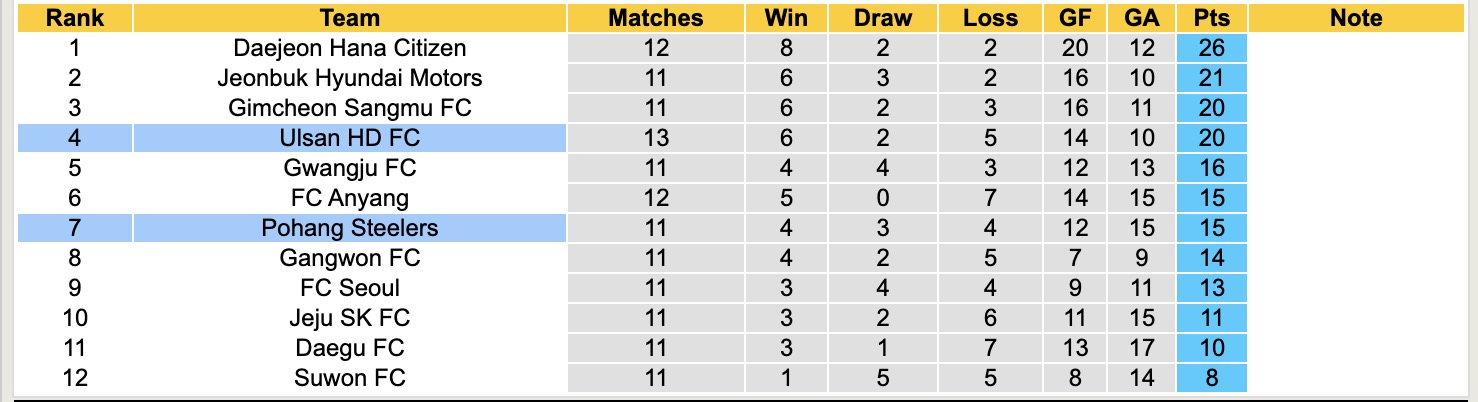The width and height of the screenshot is (1478, 402).
Task: Open Daejeon Hana Citizen team name
Action: pyautogui.click(x=350, y=48)
